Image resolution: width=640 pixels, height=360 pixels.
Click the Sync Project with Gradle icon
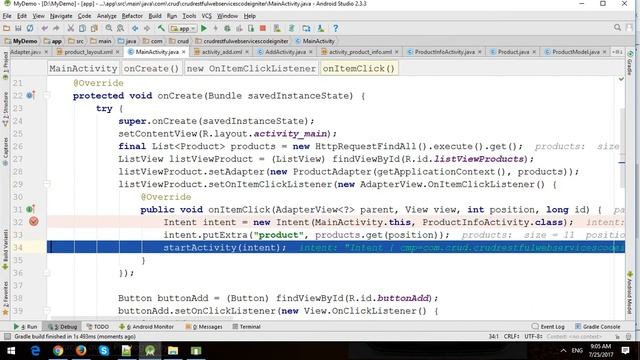coord(291,28)
